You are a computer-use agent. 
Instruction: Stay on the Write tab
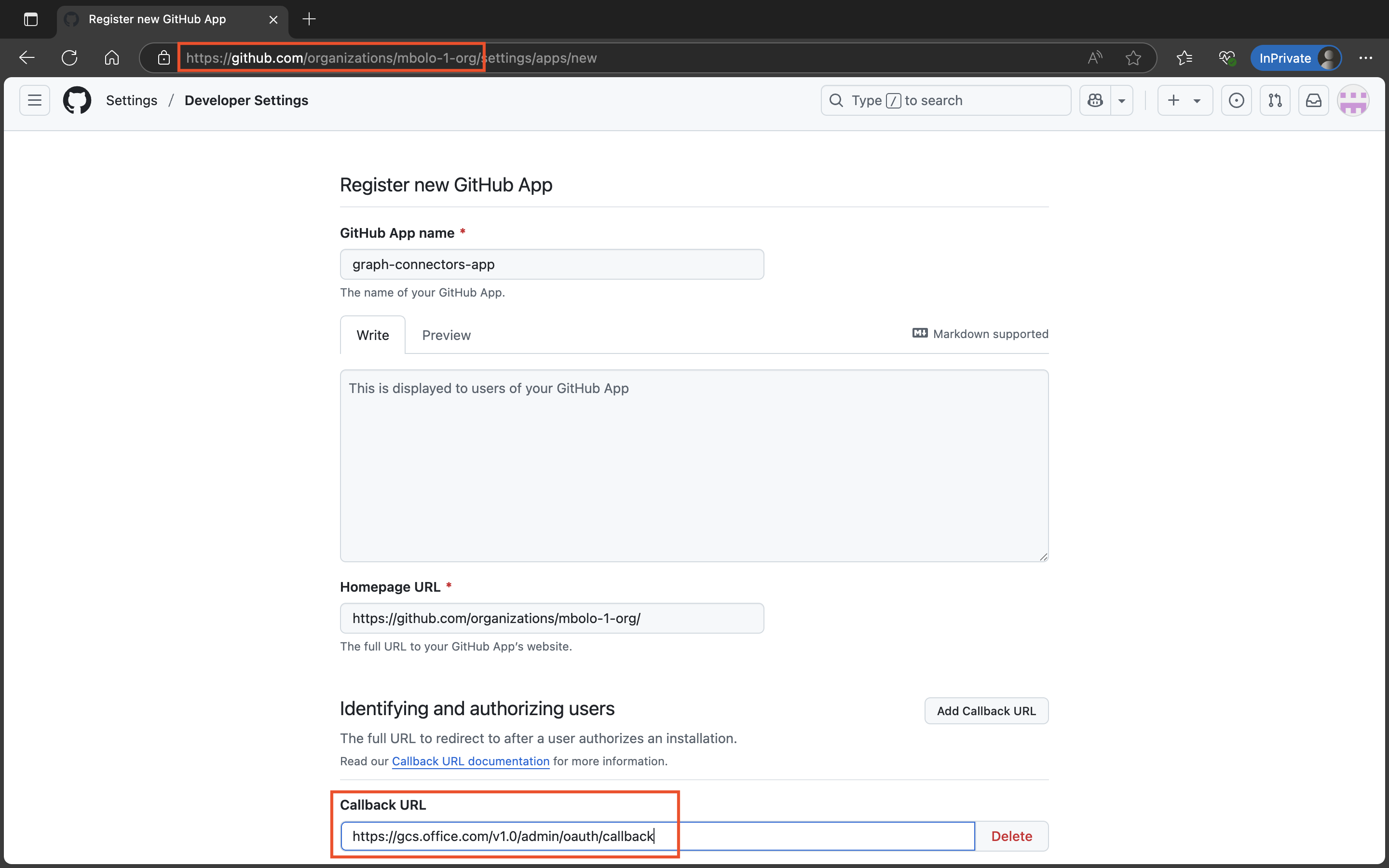point(372,335)
